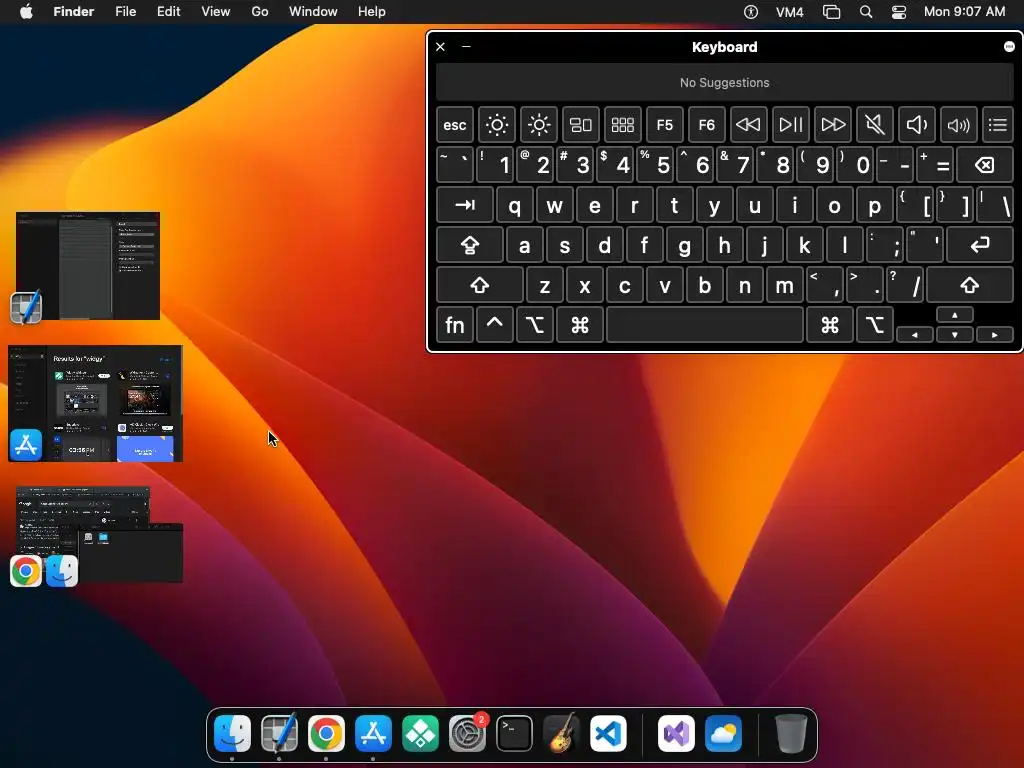Tap the volume up key

click(958, 125)
